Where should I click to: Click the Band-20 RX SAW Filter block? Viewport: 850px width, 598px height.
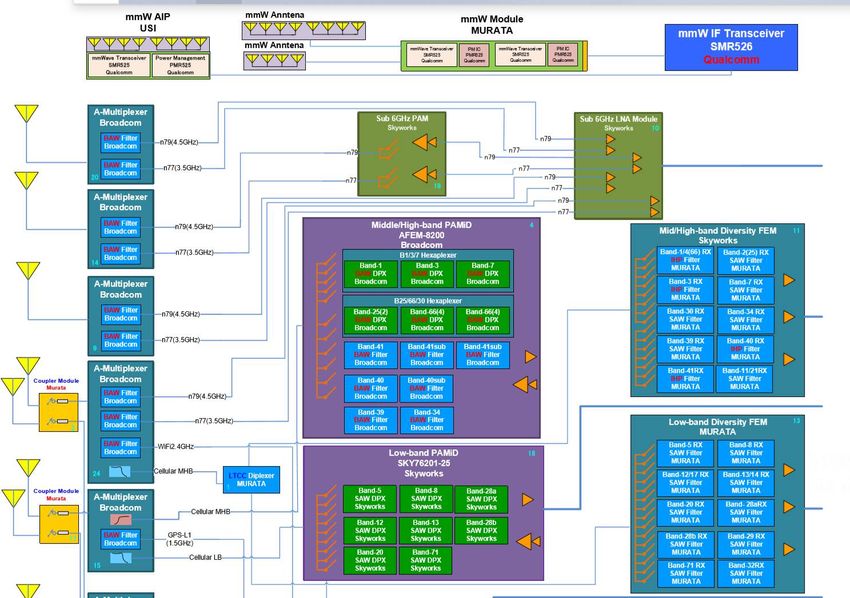686,512
